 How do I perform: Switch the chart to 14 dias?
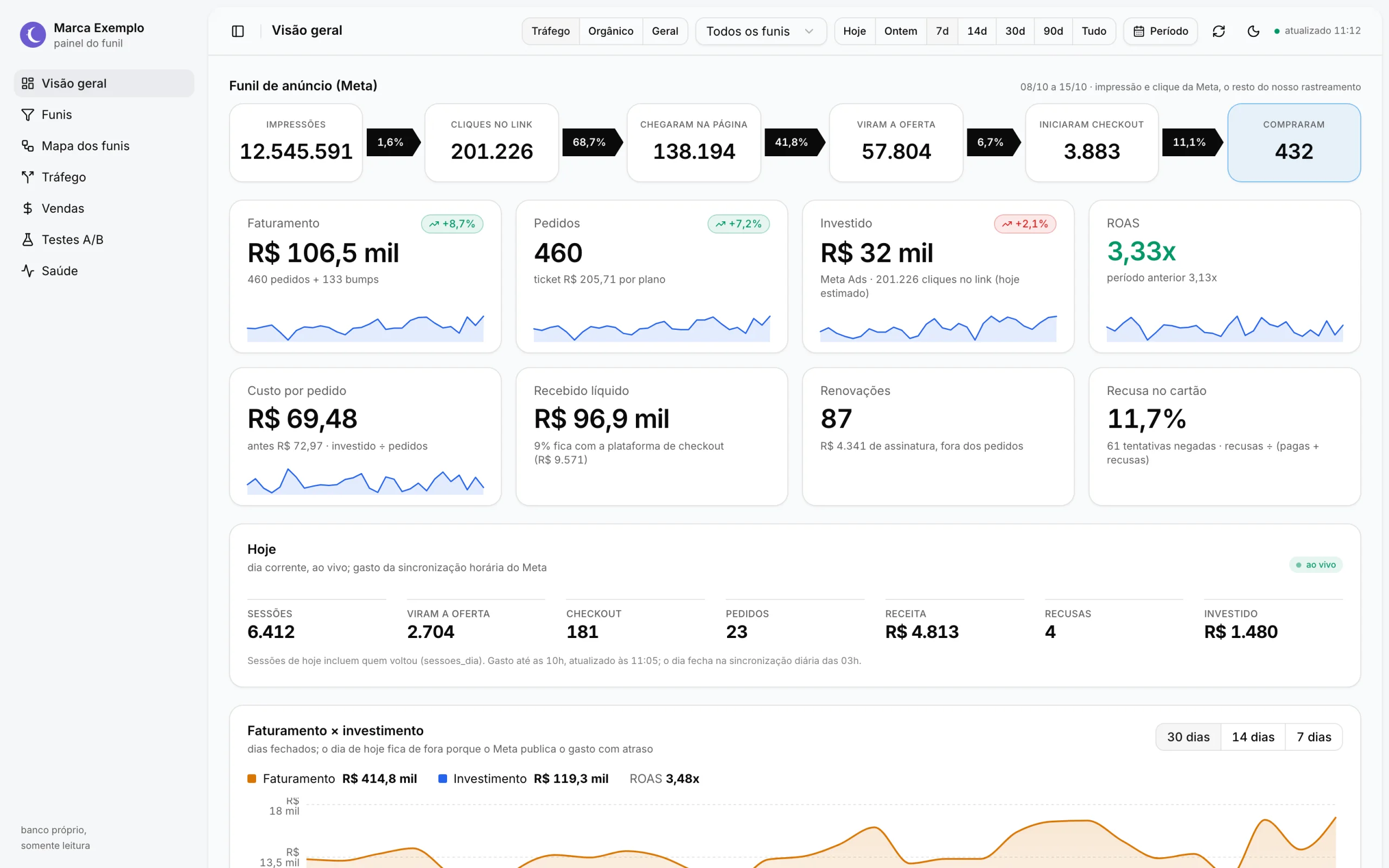(x=1252, y=737)
